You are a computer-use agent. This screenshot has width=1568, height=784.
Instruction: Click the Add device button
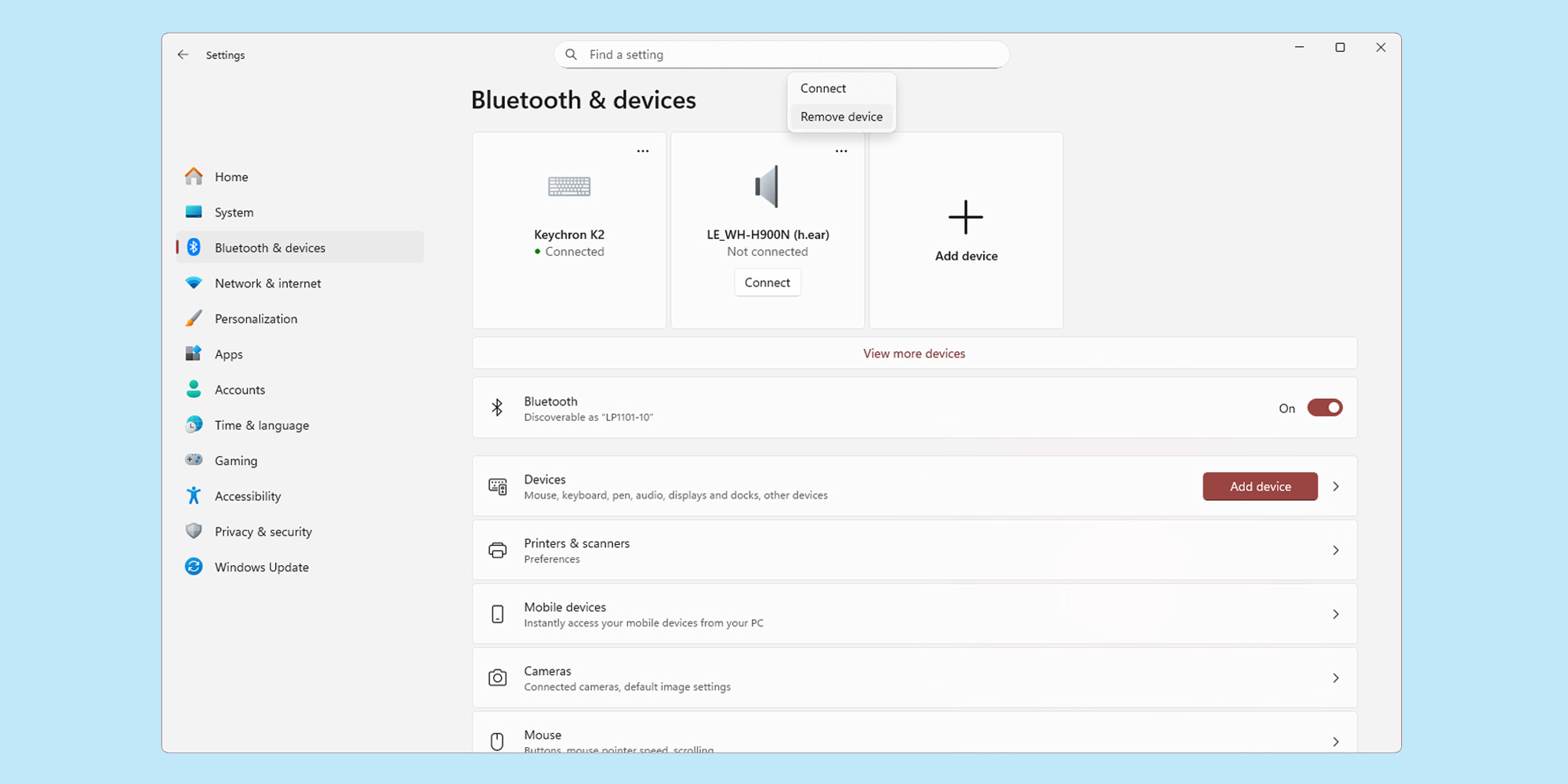click(1259, 486)
